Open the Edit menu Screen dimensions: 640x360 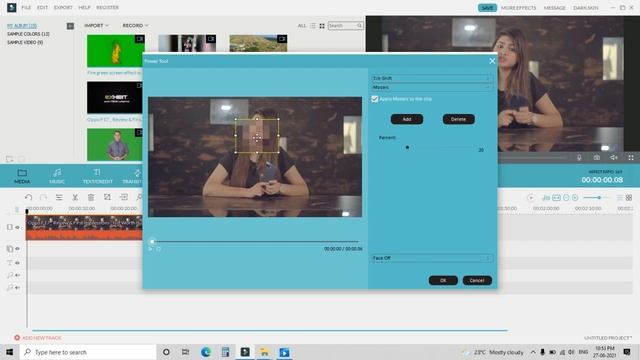pyautogui.click(x=42, y=7)
